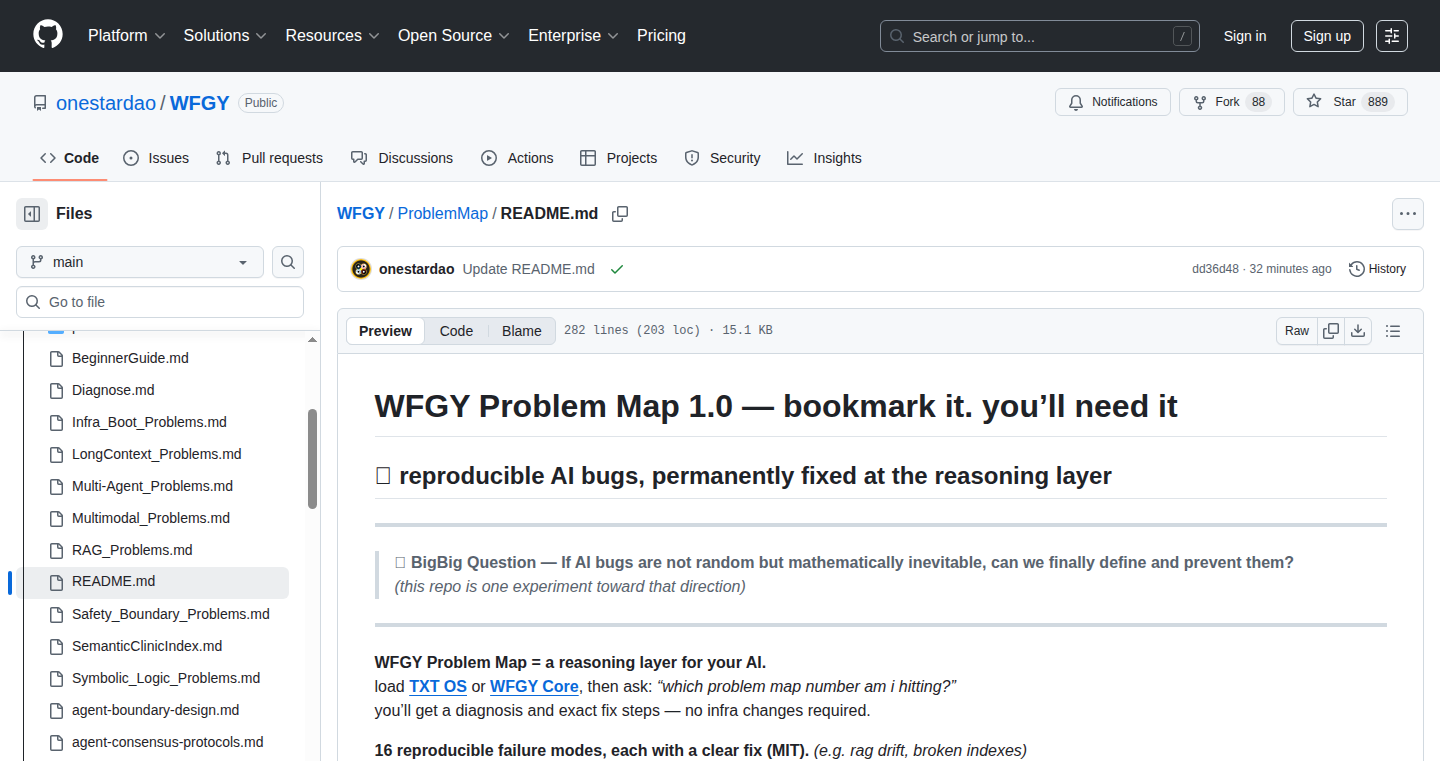This screenshot has height=761, width=1440.
Task: Focus the Search or jump to field
Action: (1040, 36)
